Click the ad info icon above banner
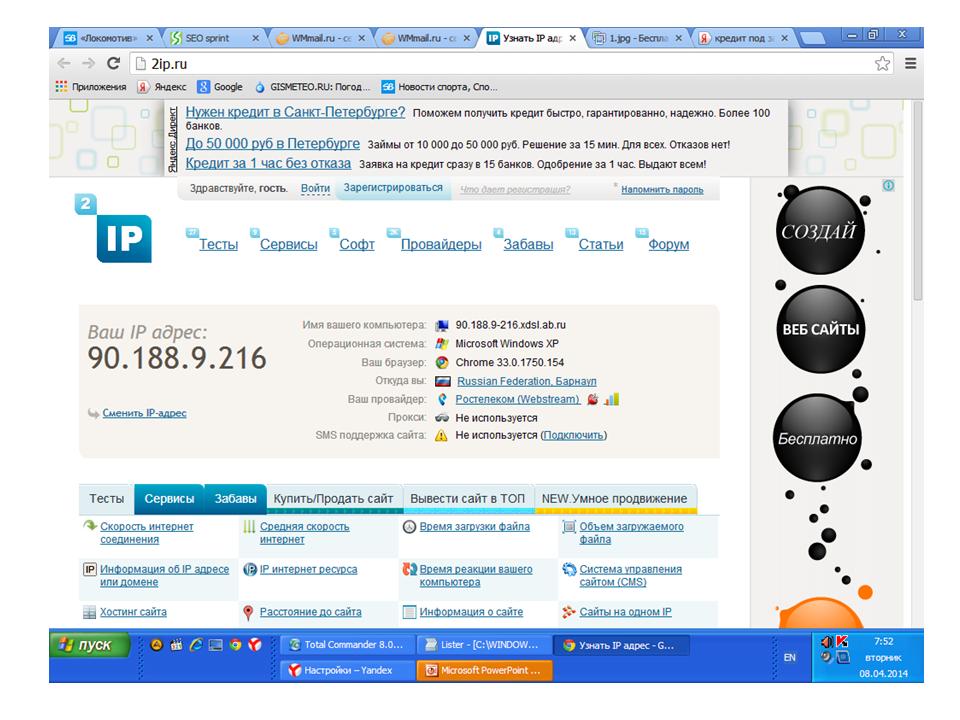960x720 pixels. (888, 185)
